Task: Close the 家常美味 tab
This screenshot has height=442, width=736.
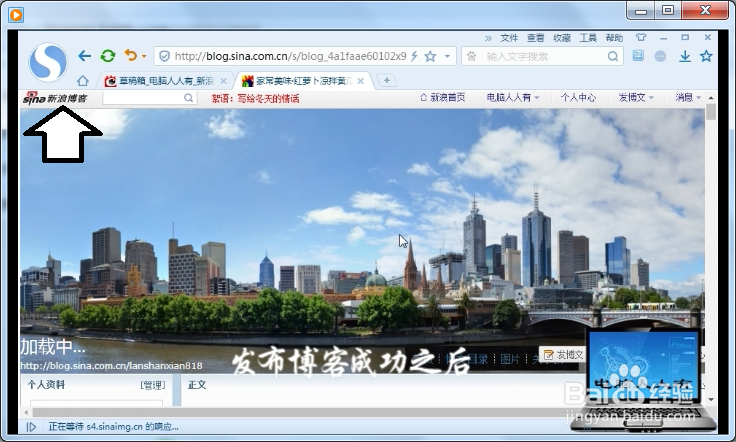Action: [360, 81]
